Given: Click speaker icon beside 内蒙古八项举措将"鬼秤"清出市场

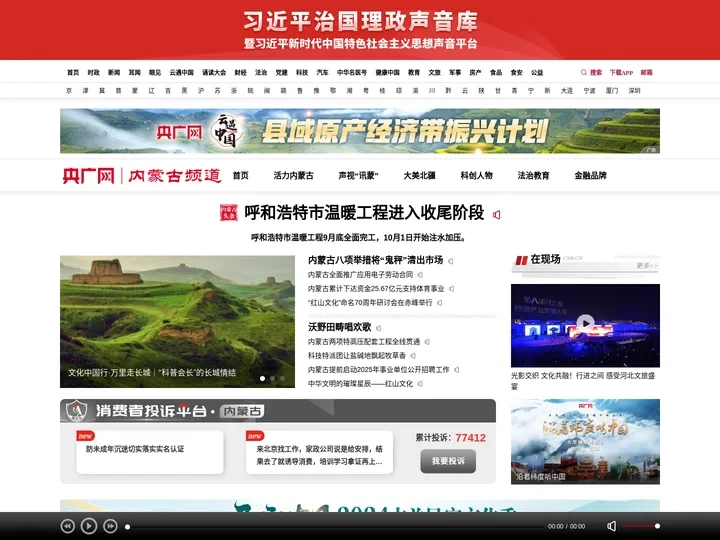Looking at the screenshot, I should click(x=450, y=261).
